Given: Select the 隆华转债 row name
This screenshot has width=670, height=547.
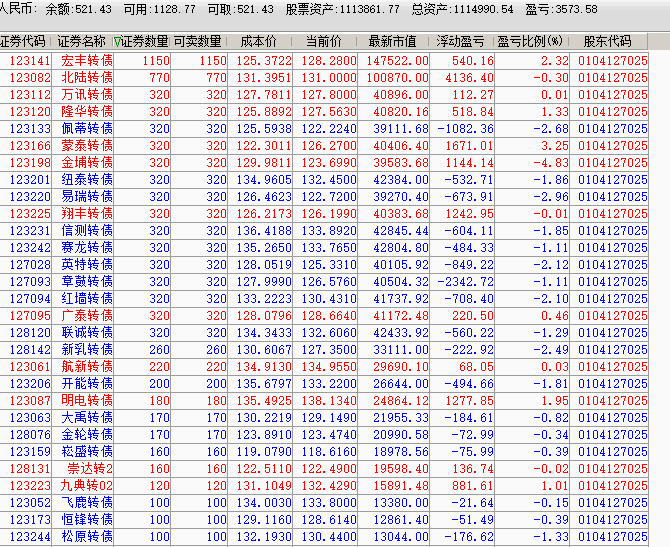Looking at the screenshot, I should click(87, 112).
